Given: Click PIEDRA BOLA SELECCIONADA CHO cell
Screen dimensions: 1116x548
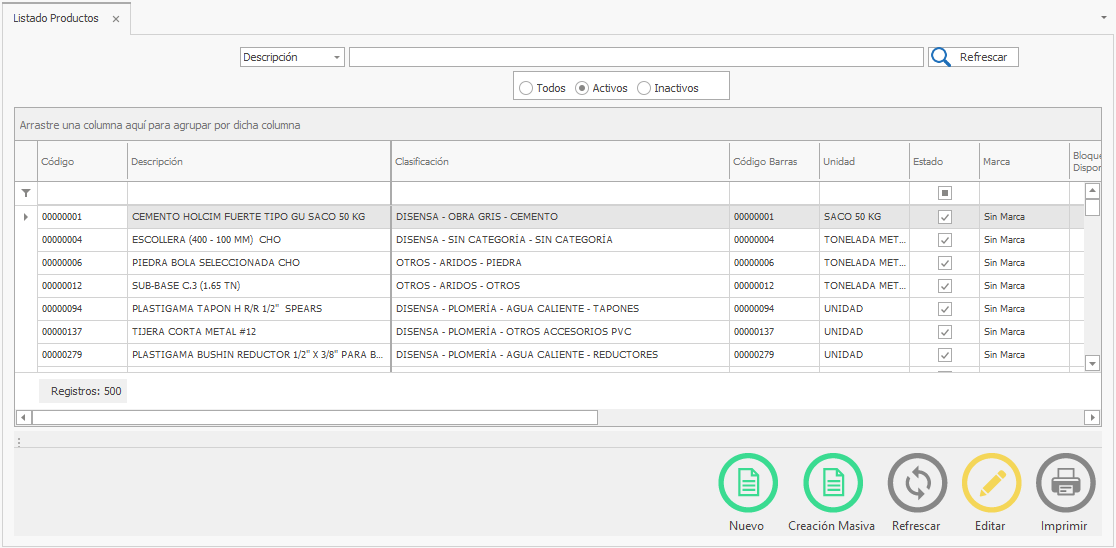Looking at the screenshot, I should pos(259,263).
